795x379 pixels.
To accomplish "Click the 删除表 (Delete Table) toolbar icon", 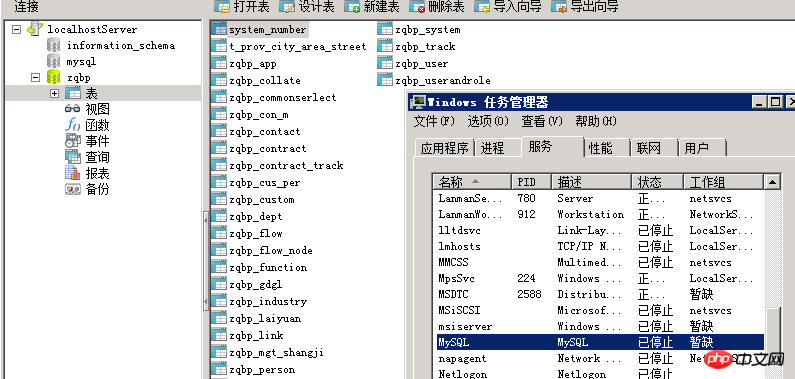I will pyautogui.click(x=417, y=7).
